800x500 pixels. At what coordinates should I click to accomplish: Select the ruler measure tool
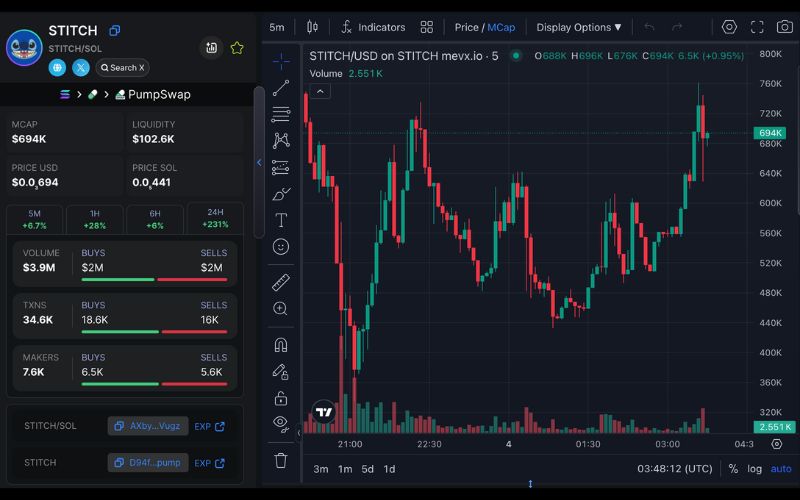(281, 282)
